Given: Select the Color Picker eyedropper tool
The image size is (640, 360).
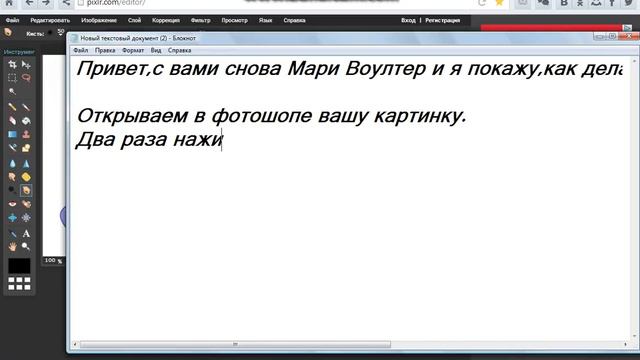Looking at the screenshot, I should (12, 233).
